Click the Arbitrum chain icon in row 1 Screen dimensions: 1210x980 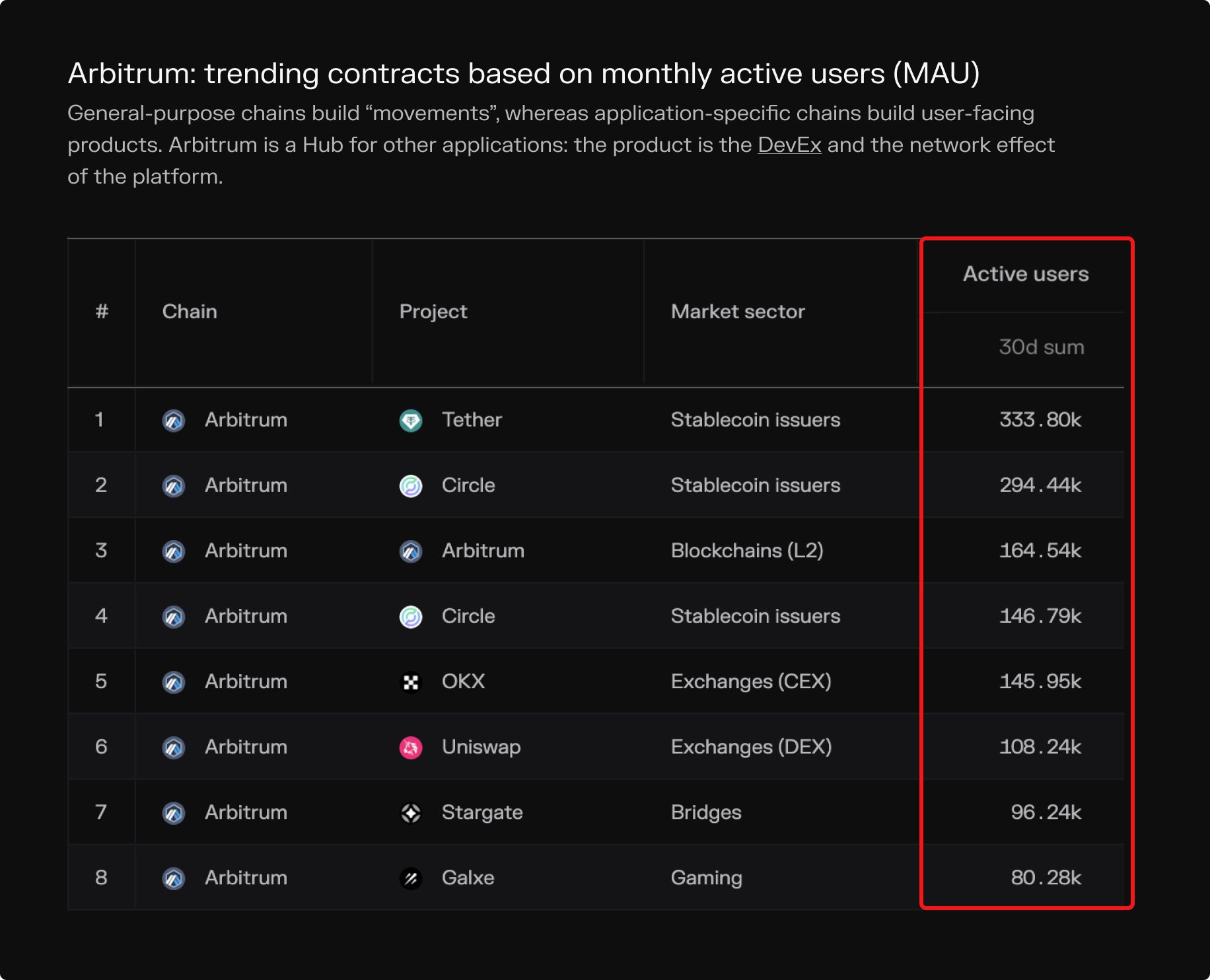174,420
